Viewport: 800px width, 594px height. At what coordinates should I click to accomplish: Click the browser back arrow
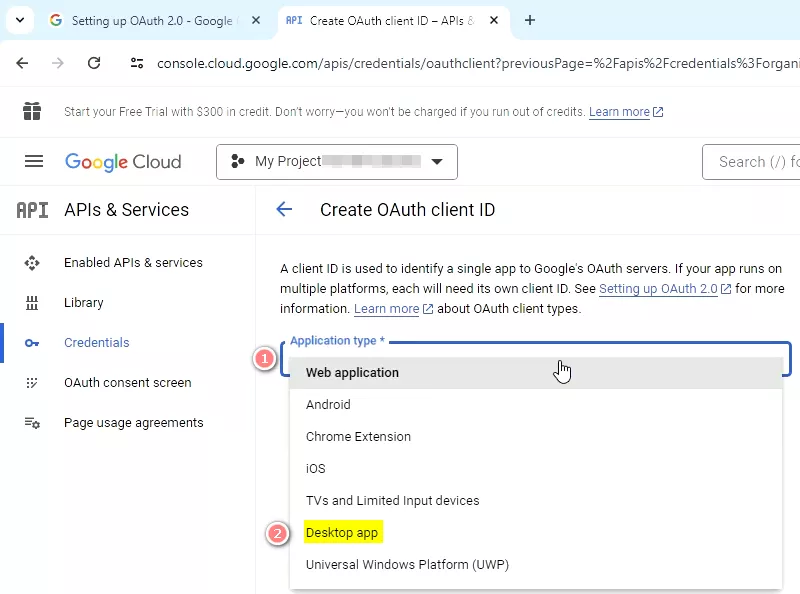22,63
